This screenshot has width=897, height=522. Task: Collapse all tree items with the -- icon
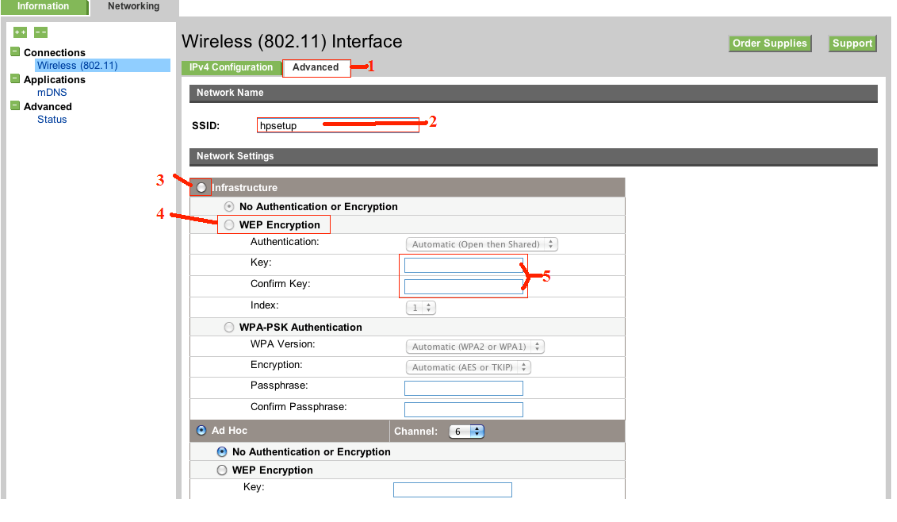click(41, 33)
